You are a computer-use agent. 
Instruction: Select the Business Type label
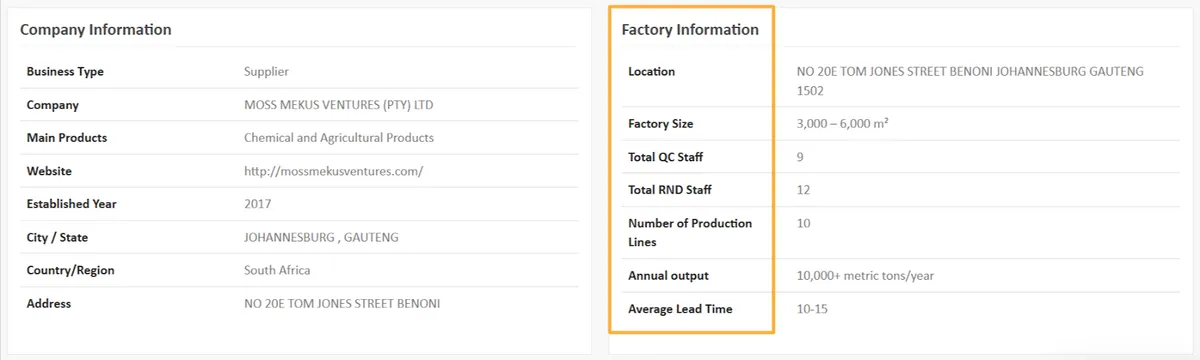tap(65, 72)
